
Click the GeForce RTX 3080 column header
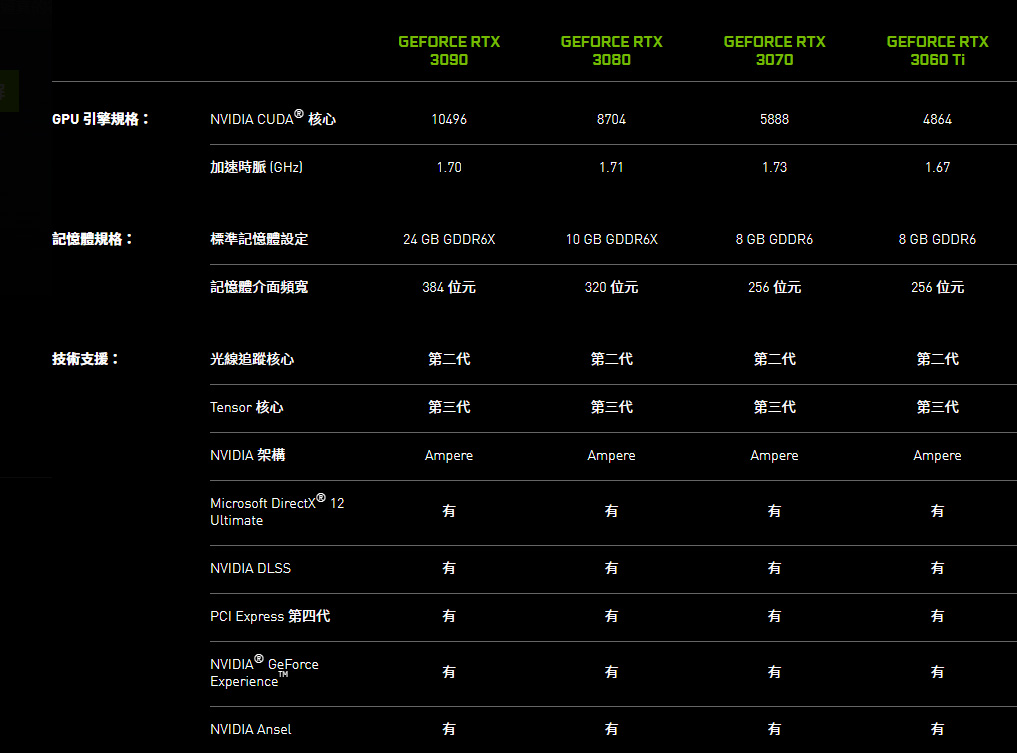(612, 51)
